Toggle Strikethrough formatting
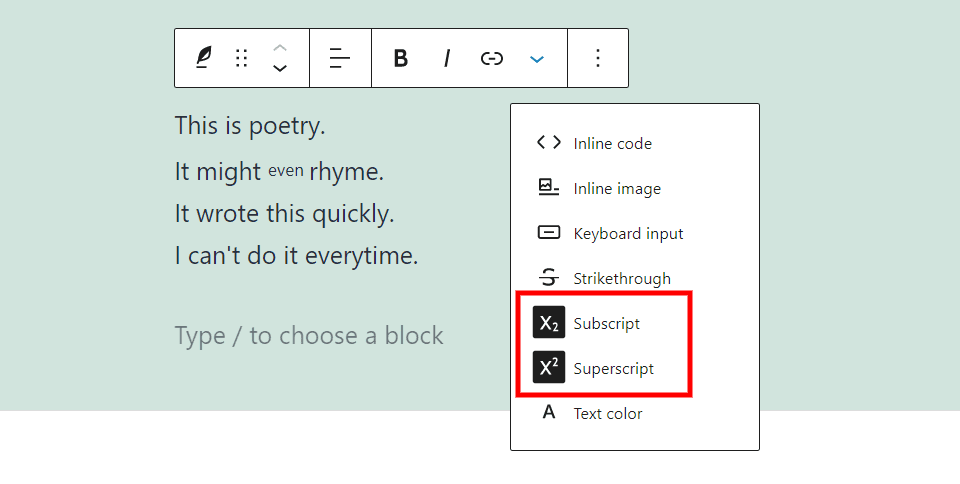Image resolution: width=960 pixels, height=484 pixels. click(x=621, y=278)
